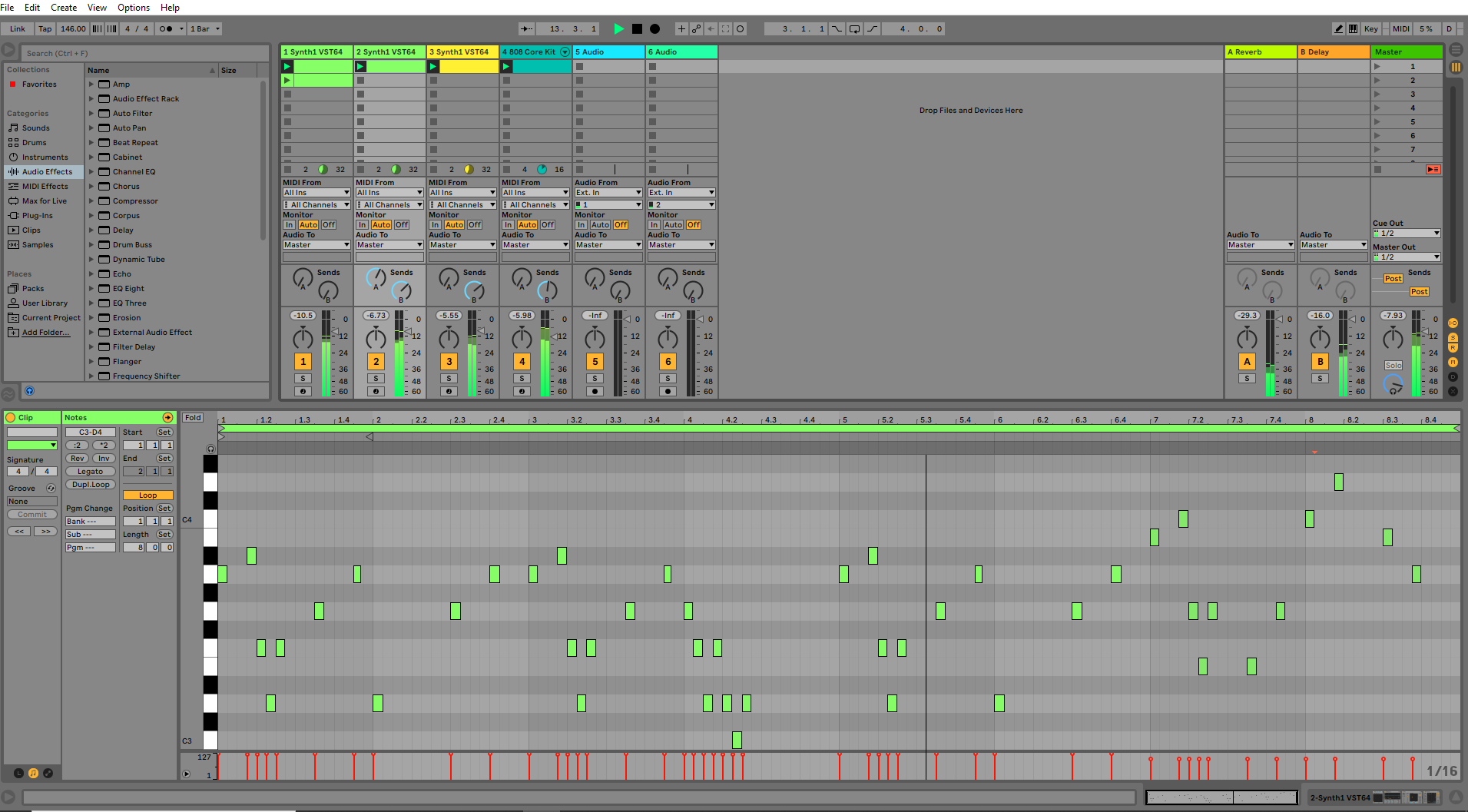Start playback with the green Play button
The width and height of the screenshot is (1468, 812).
619,28
